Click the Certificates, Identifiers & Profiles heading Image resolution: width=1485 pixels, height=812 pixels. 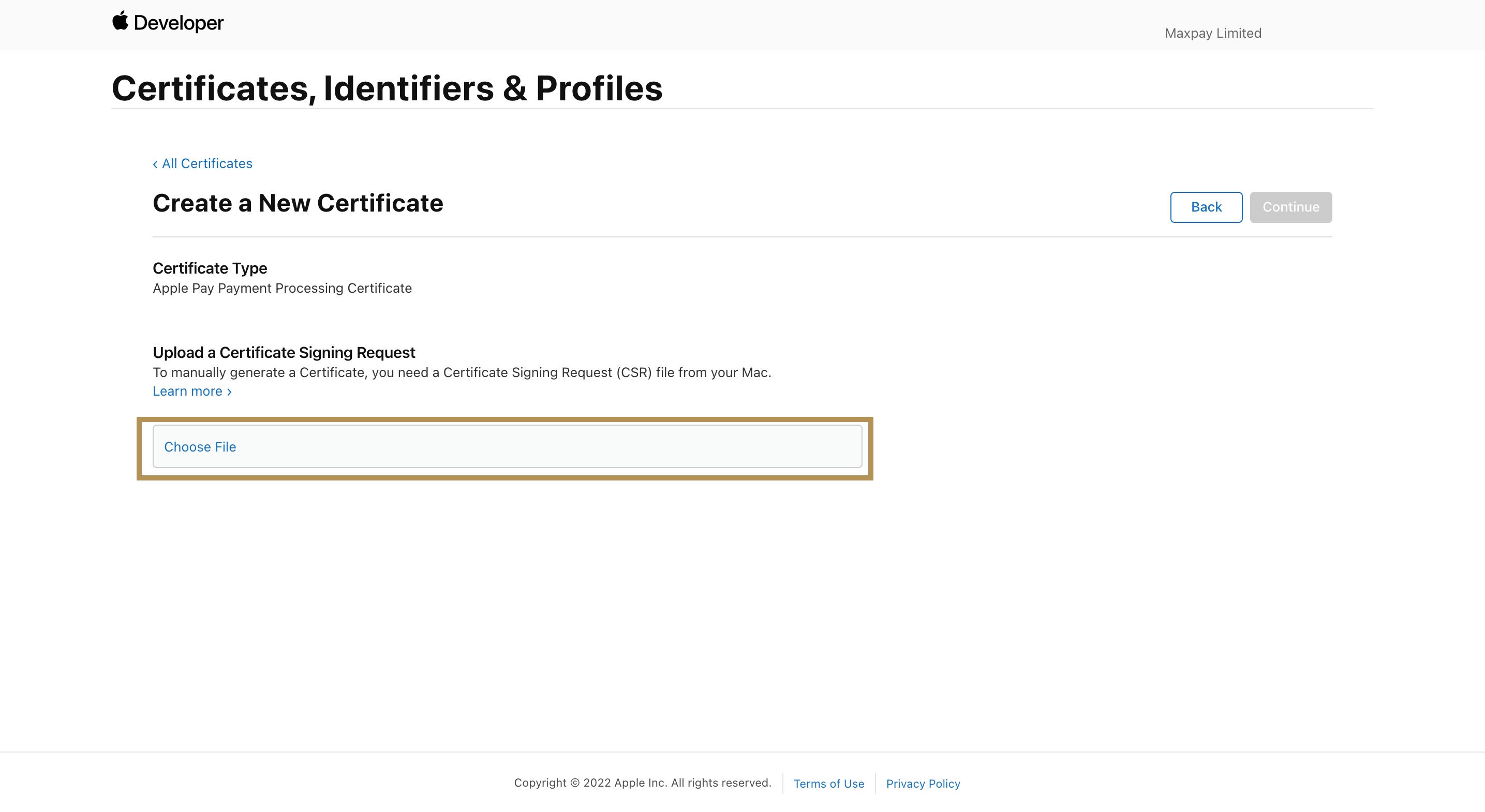[x=388, y=88]
